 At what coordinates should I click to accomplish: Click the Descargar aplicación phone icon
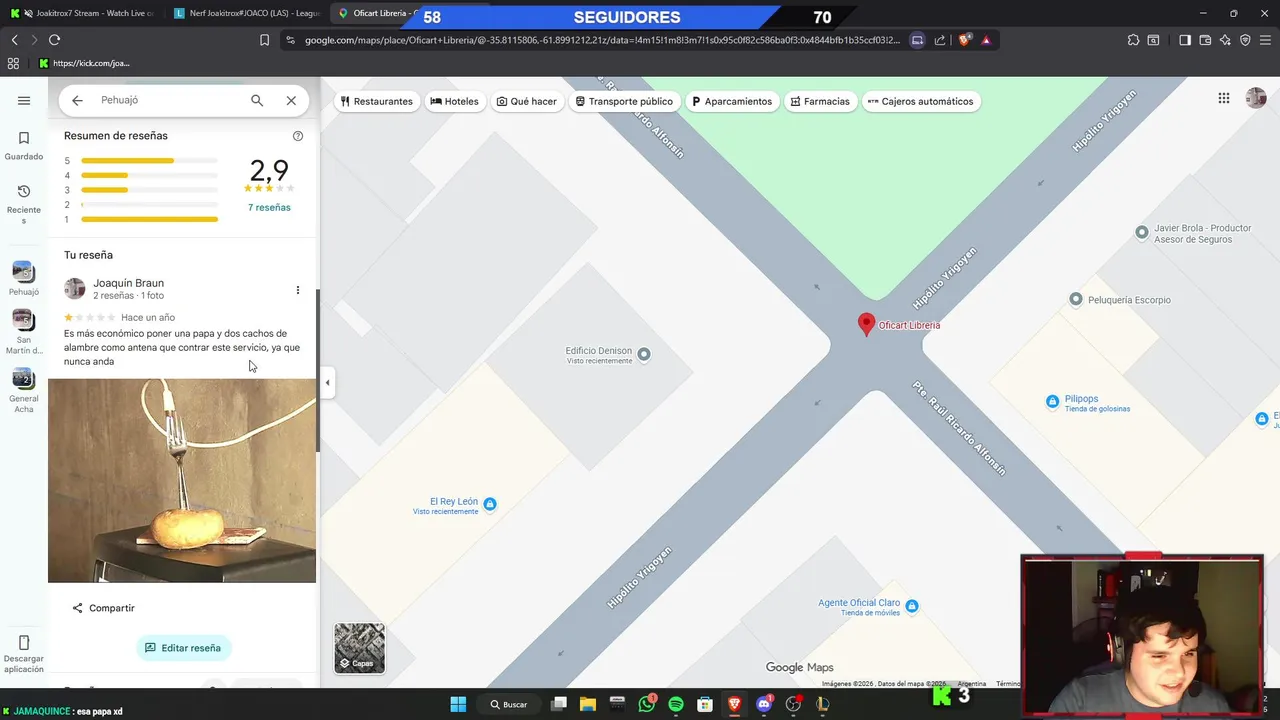pyautogui.click(x=24, y=643)
